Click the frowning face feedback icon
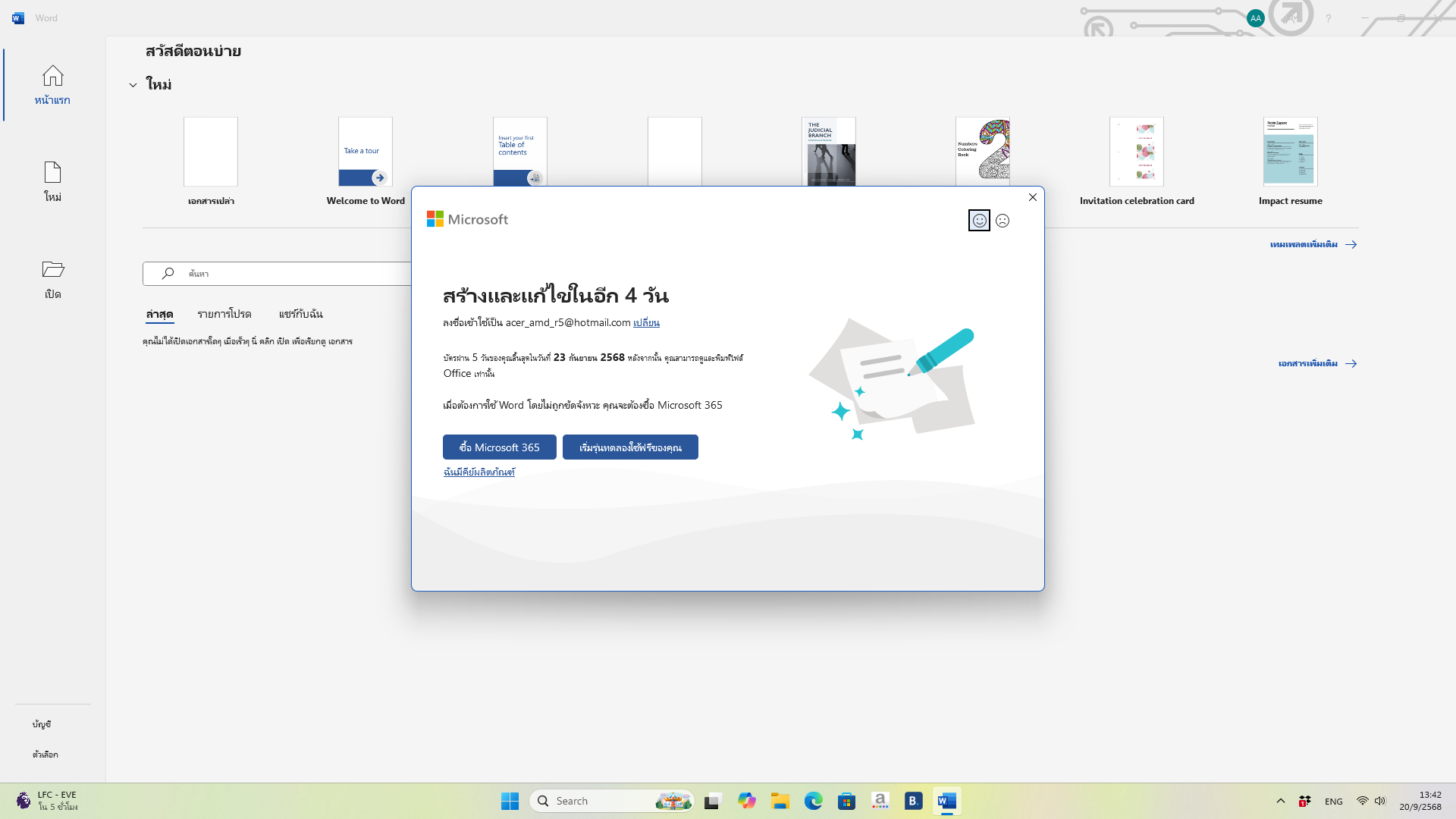Viewport: 1456px width, 819px height. coord(1003,221)
